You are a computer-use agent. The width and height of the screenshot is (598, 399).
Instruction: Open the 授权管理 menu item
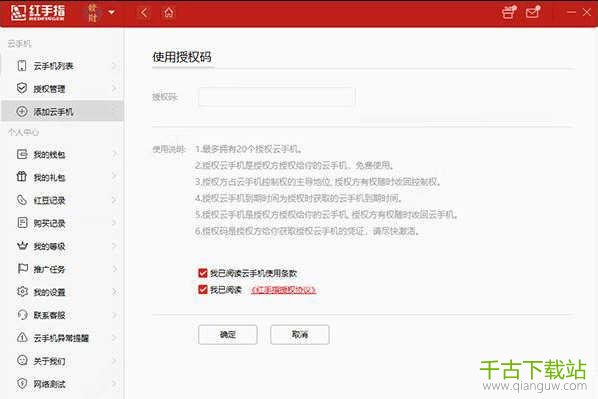[63, 88]
